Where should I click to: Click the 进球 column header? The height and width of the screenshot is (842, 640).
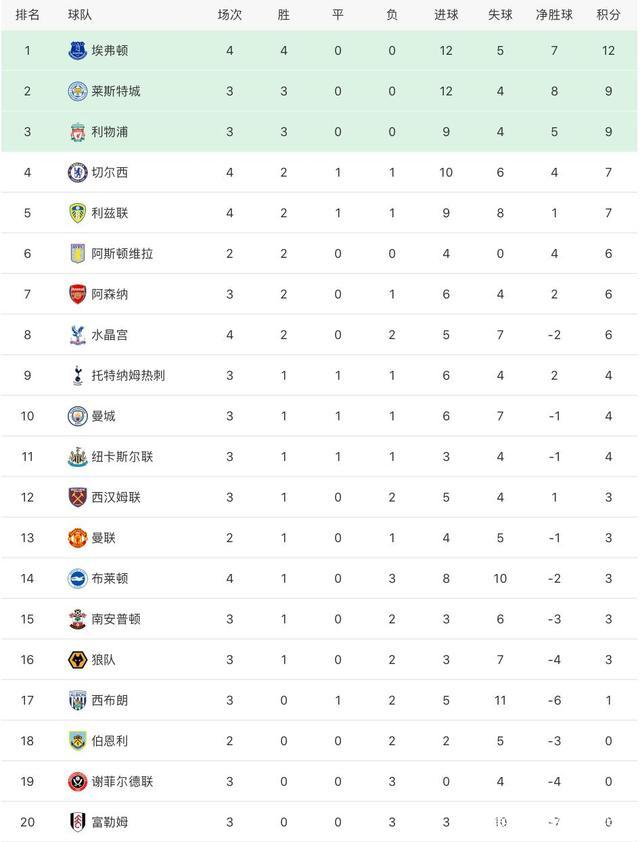point(446,14)
